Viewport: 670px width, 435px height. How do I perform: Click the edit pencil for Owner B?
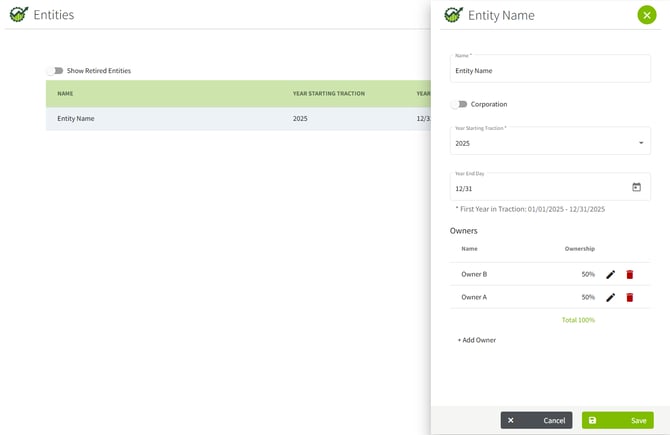pos(610,274)
